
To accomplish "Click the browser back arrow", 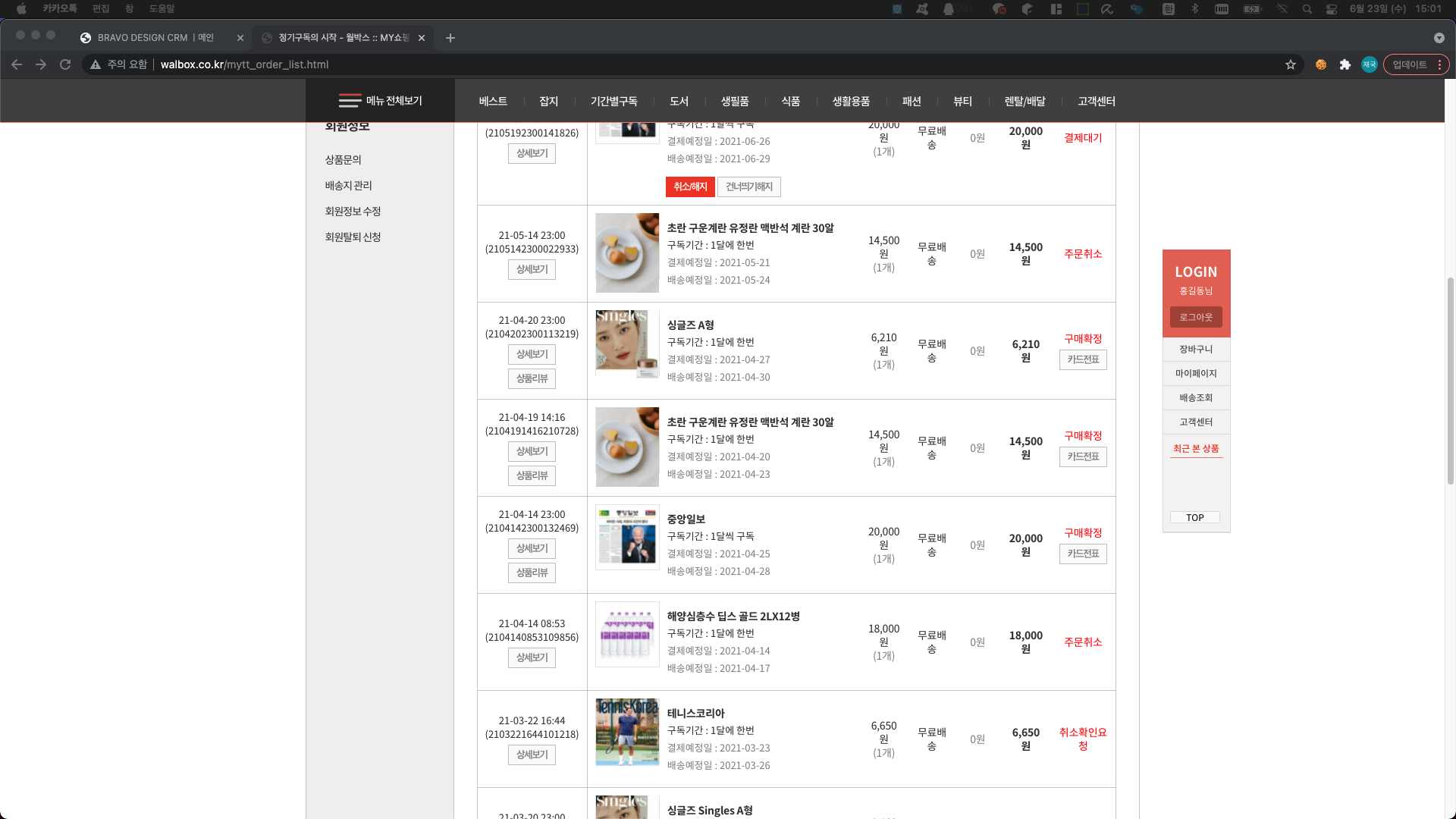I will pos(17,64).
